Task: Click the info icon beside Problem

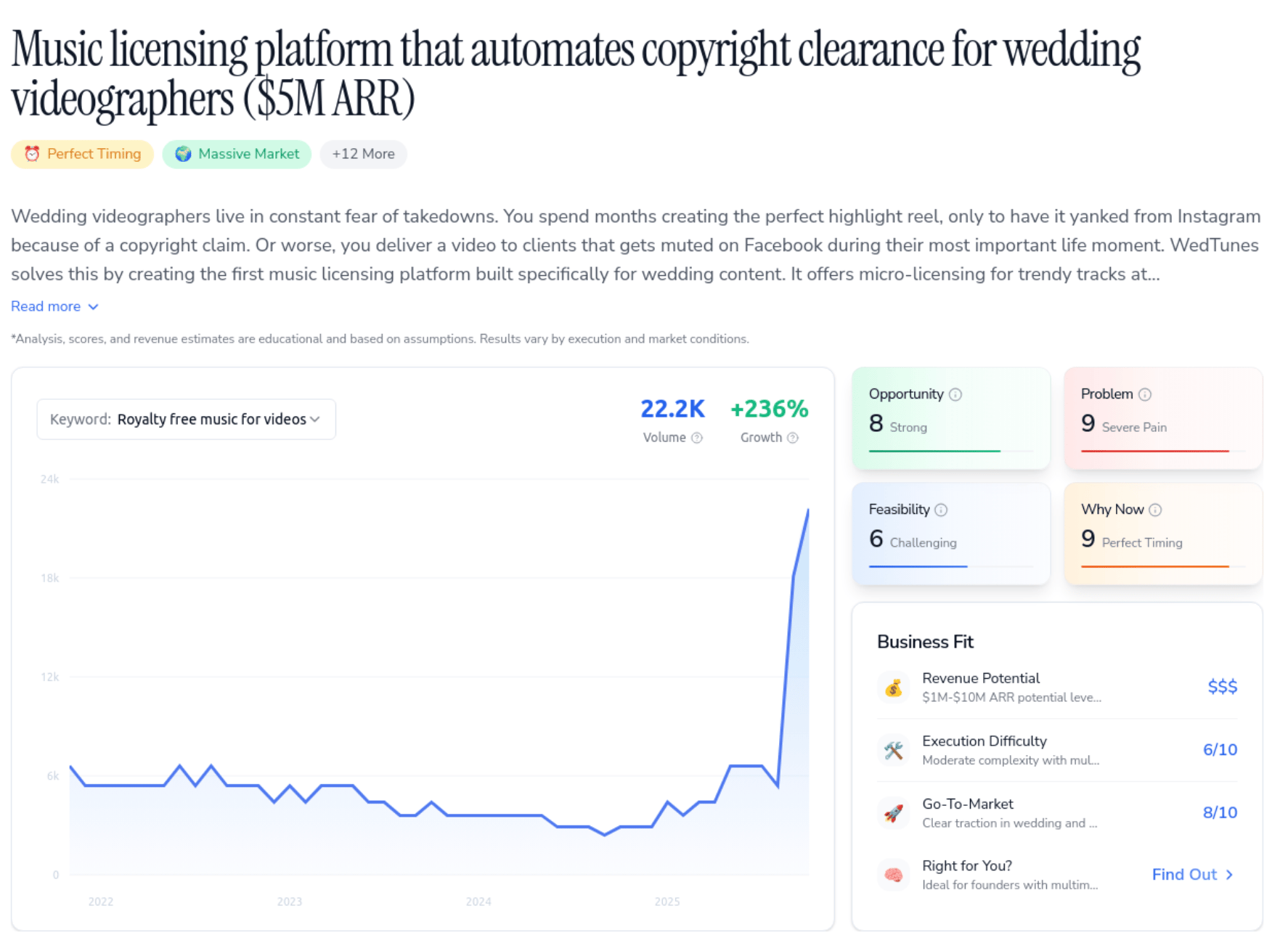Action: tap(1145, 394)
